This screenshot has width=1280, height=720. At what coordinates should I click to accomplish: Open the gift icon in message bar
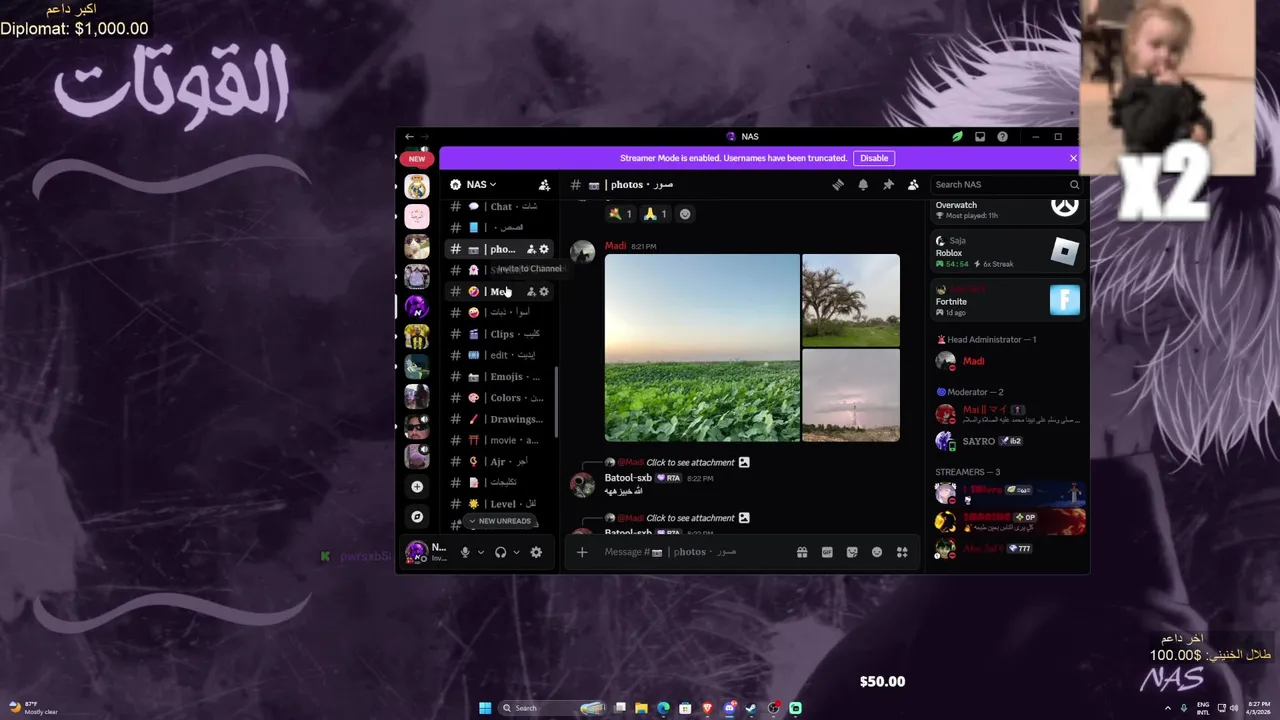tap(802, 552)
